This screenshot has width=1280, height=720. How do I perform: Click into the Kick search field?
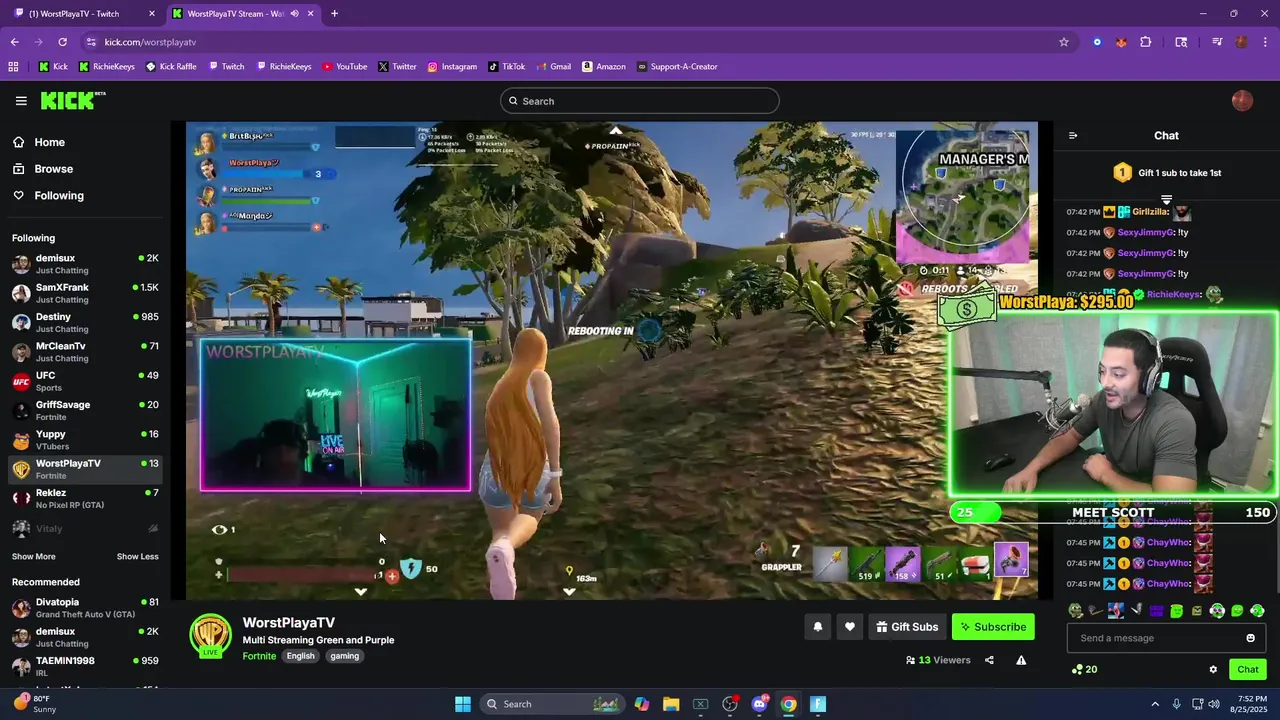[639, 101]
